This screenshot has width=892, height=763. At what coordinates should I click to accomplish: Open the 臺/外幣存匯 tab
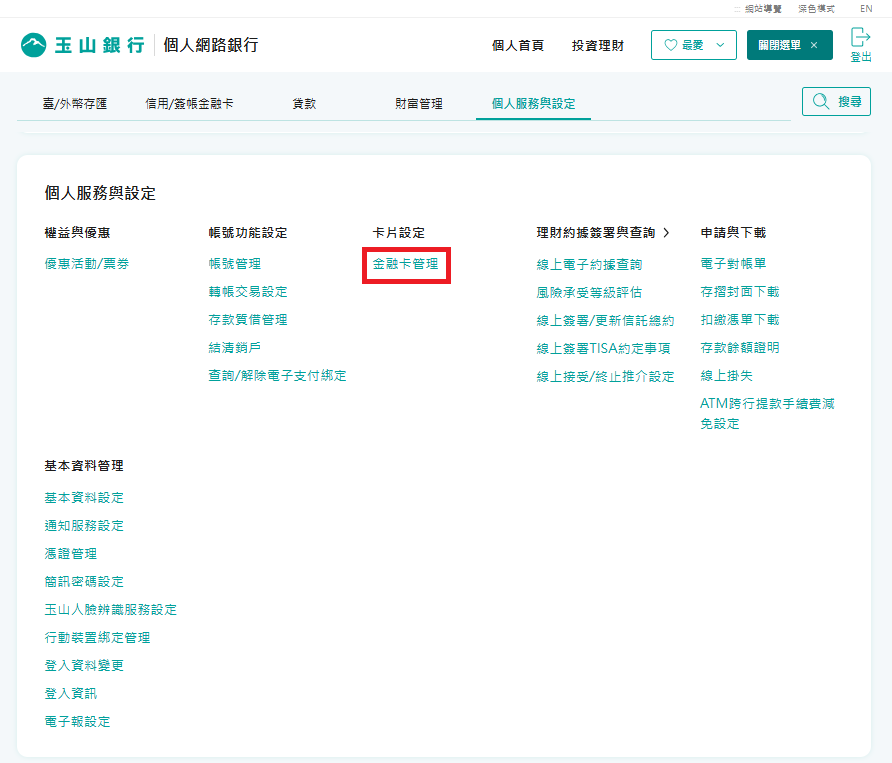coord(75,104)
